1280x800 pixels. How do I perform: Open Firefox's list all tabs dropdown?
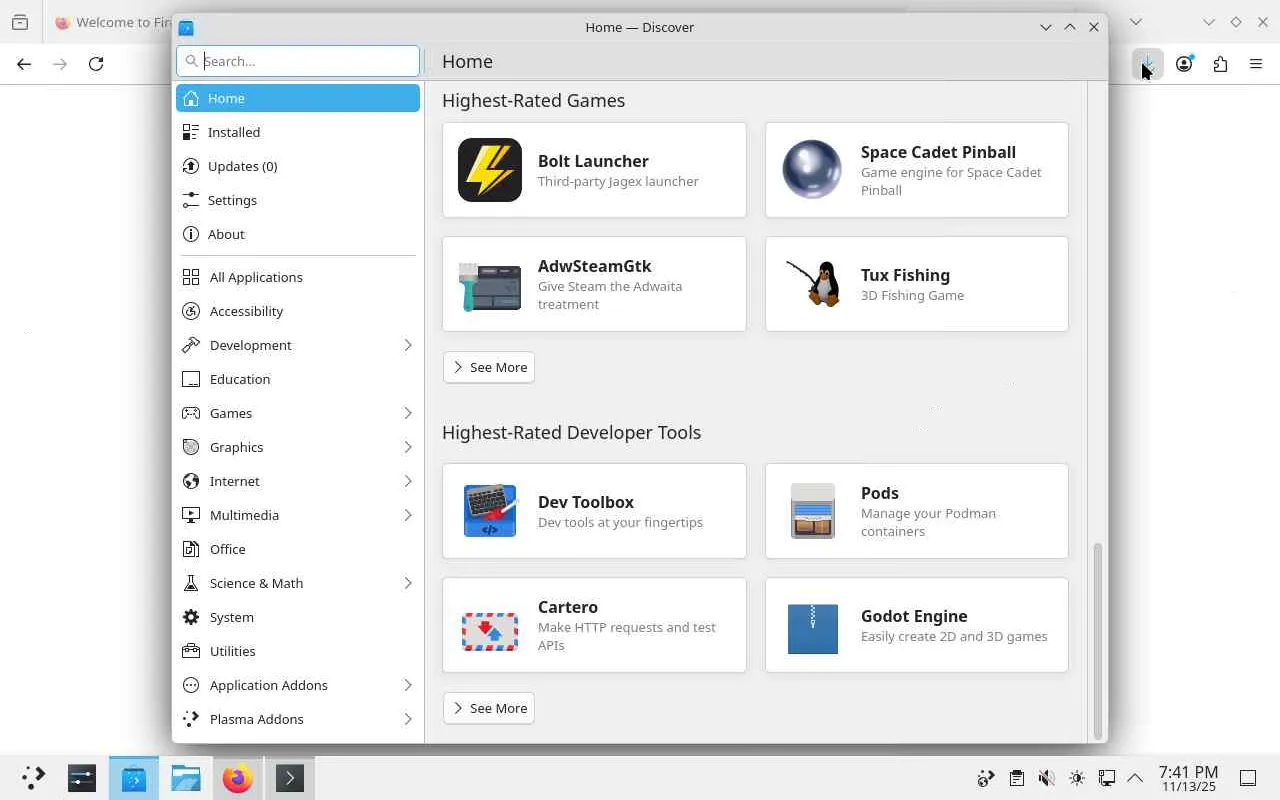pos(1135,22)
